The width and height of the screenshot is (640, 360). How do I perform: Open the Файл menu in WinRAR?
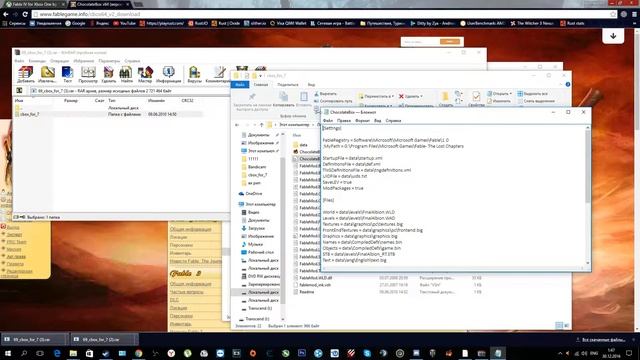[19, 61]
